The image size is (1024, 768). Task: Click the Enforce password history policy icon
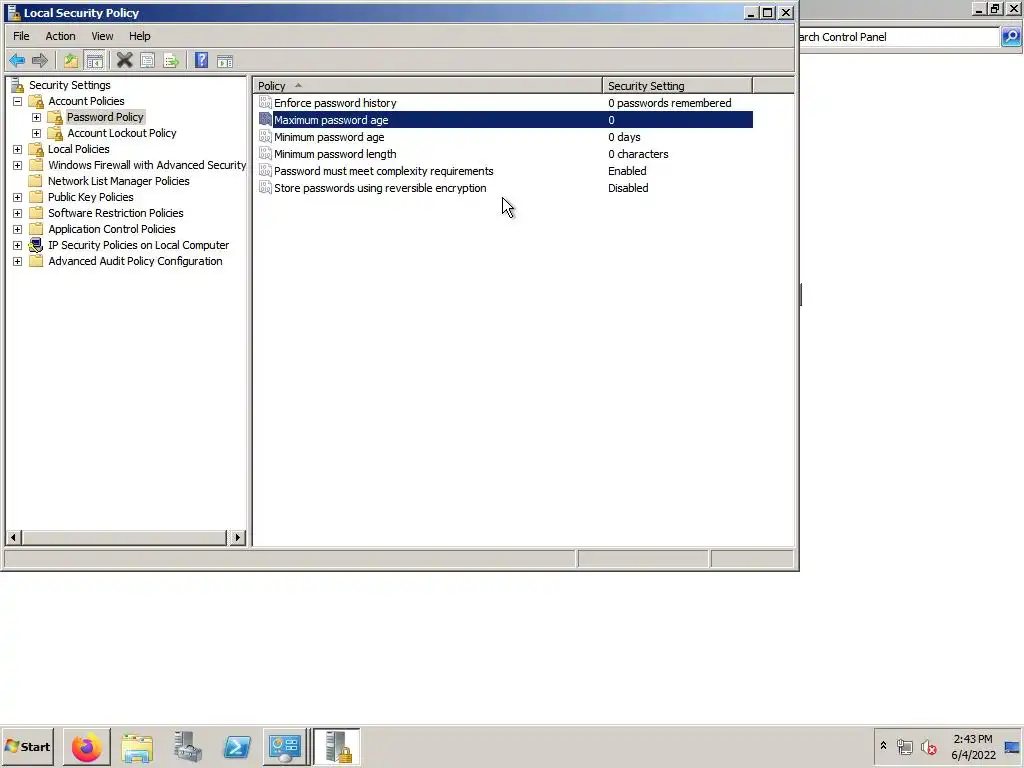tap(265, 103)
